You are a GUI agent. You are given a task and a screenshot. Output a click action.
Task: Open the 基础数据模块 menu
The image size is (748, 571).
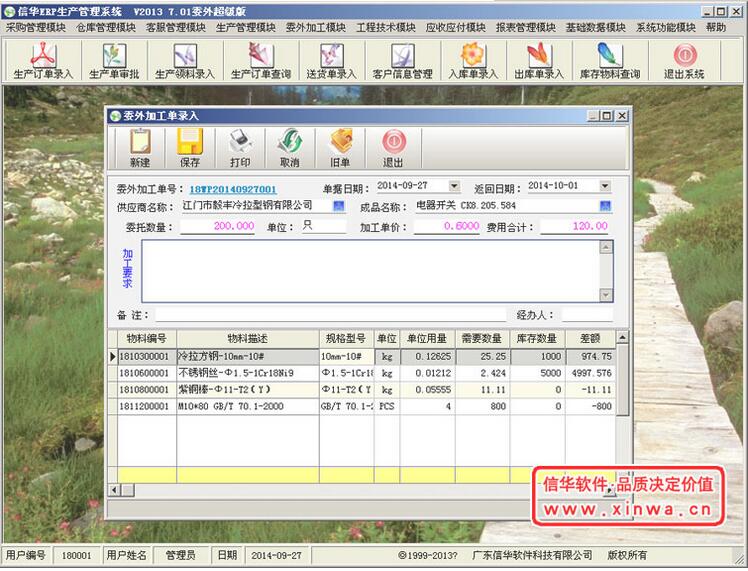595,28
